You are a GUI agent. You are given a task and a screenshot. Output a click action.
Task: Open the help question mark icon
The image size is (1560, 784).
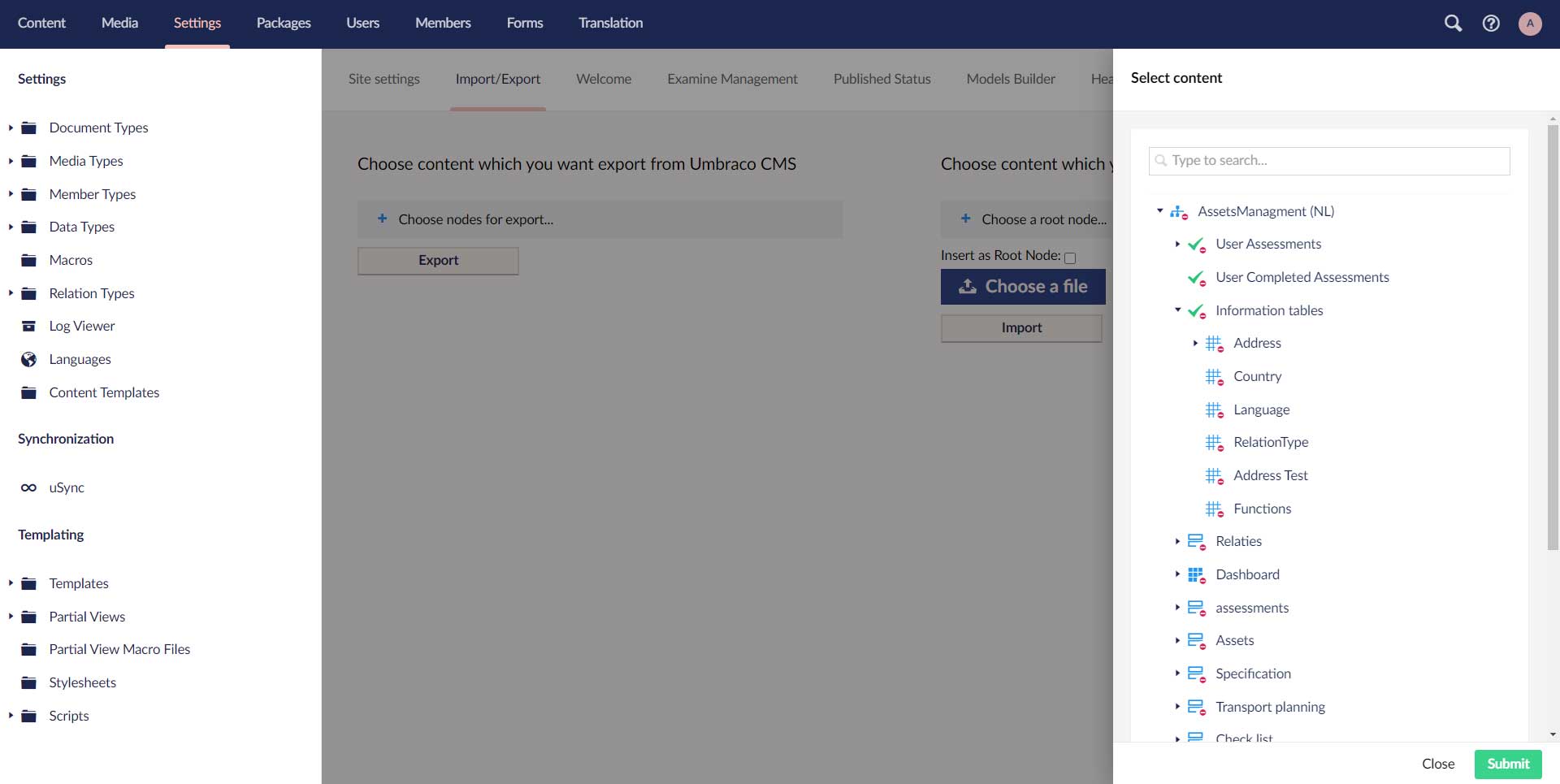[x=1491, y=24]
